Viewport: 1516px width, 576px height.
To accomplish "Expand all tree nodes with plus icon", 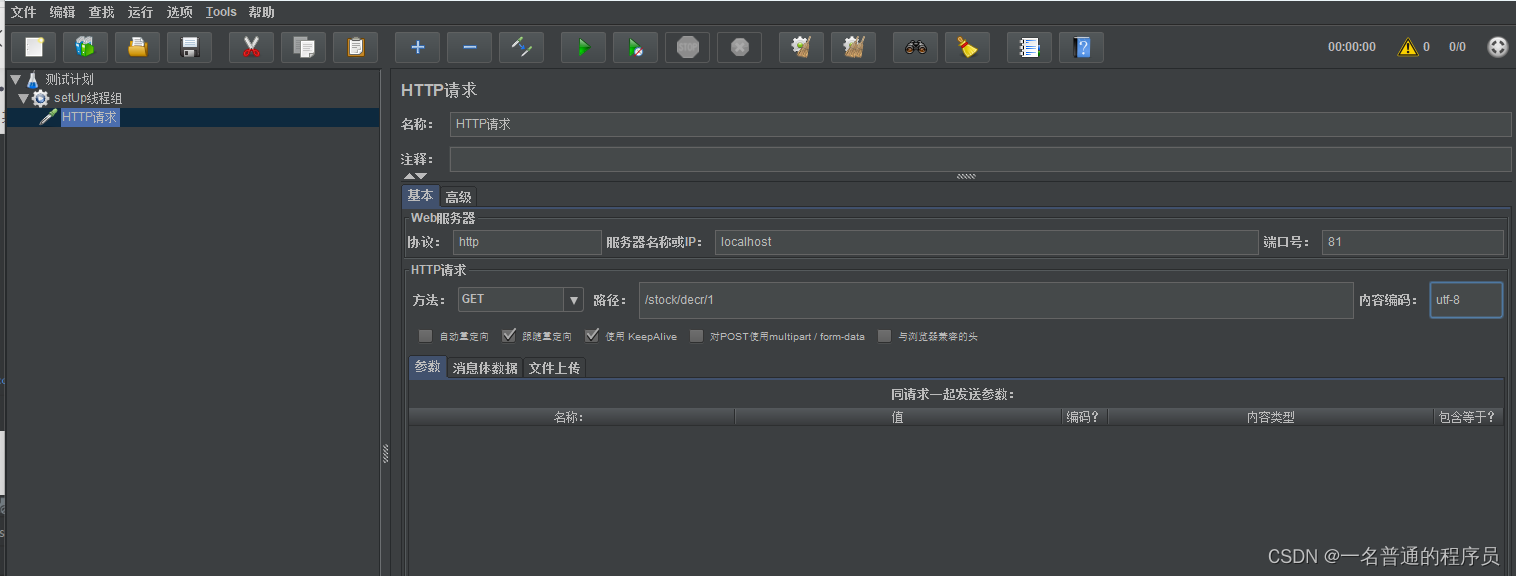I will point(417,47).
